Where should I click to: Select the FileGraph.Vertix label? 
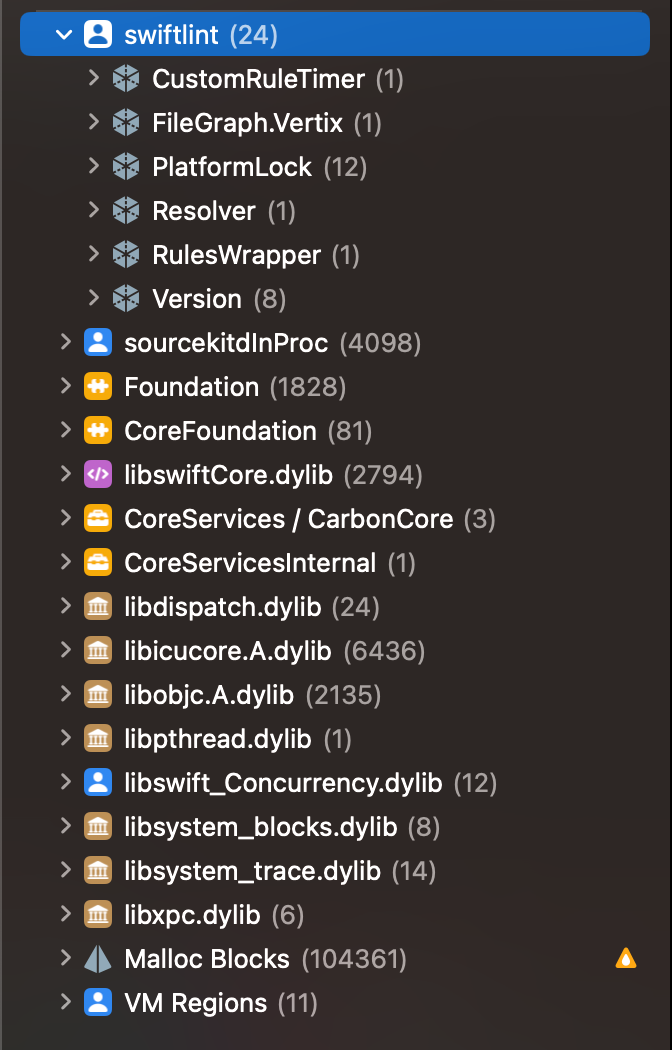click(248, 123)
